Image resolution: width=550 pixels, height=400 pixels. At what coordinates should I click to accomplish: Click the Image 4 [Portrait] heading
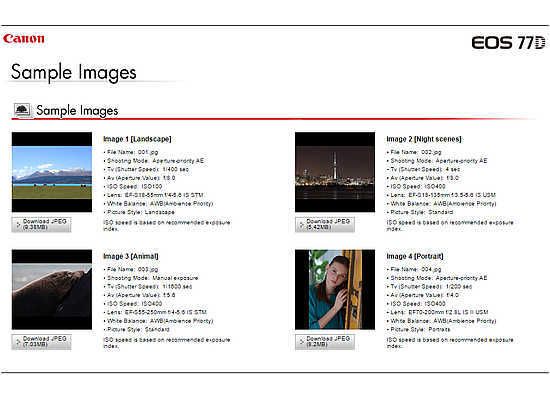click(x=415, y=256)
